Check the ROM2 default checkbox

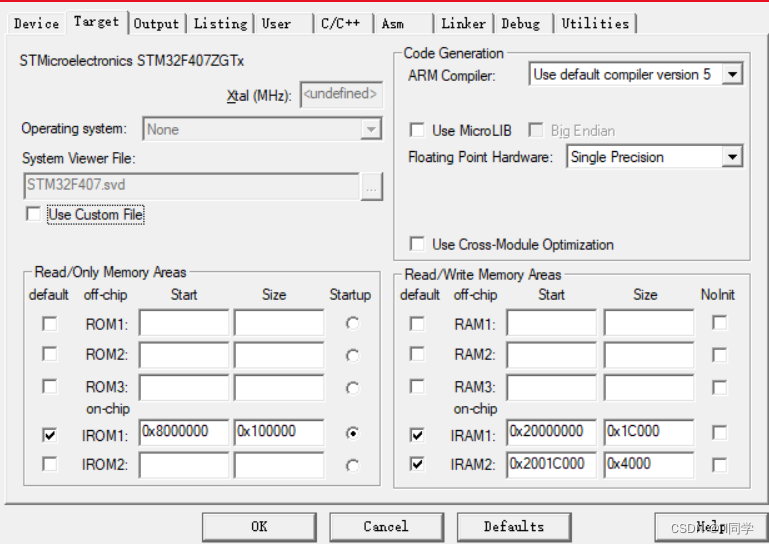coord(50,354)
